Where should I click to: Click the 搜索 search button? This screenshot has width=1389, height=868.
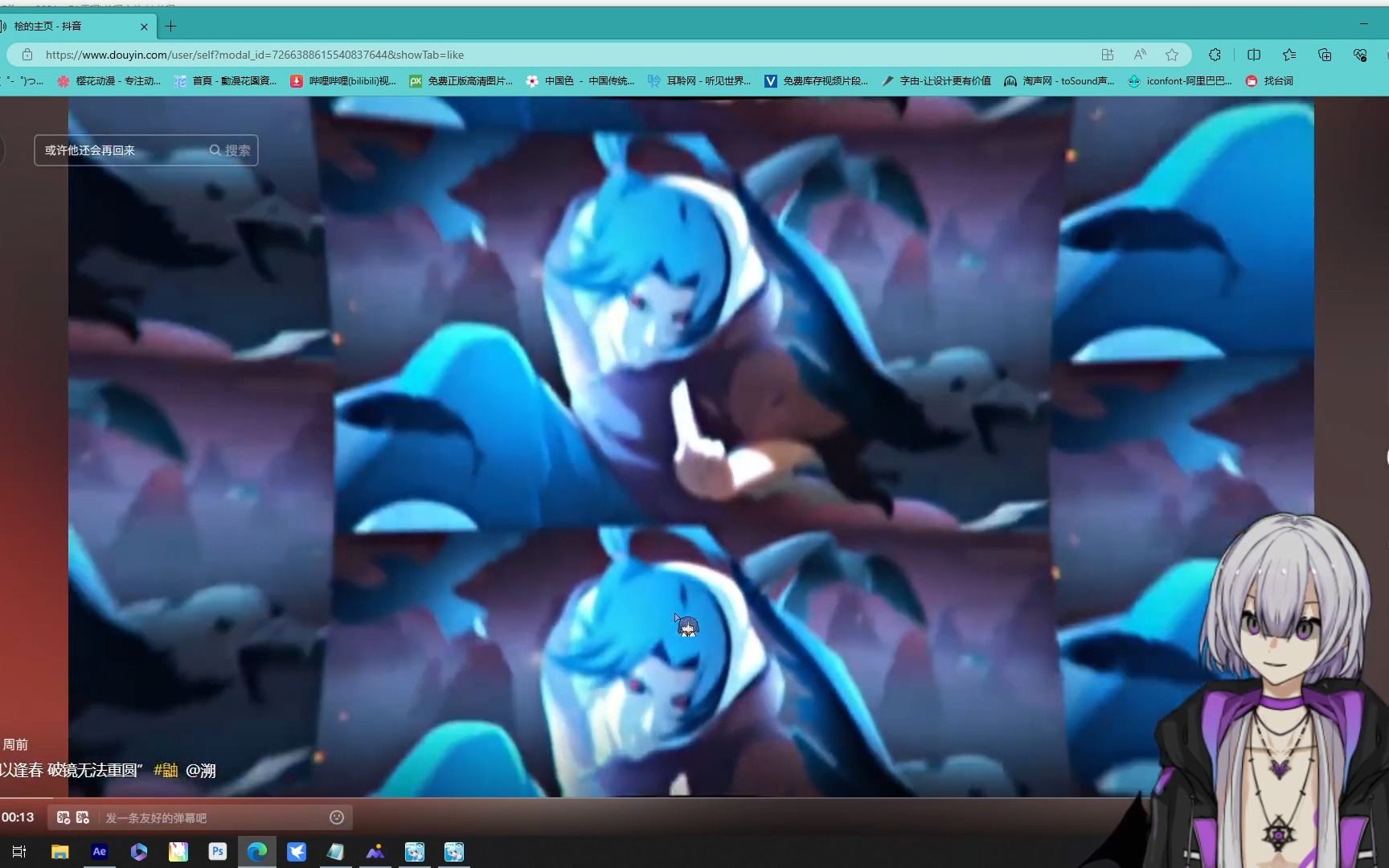click(x=230, y=150)
